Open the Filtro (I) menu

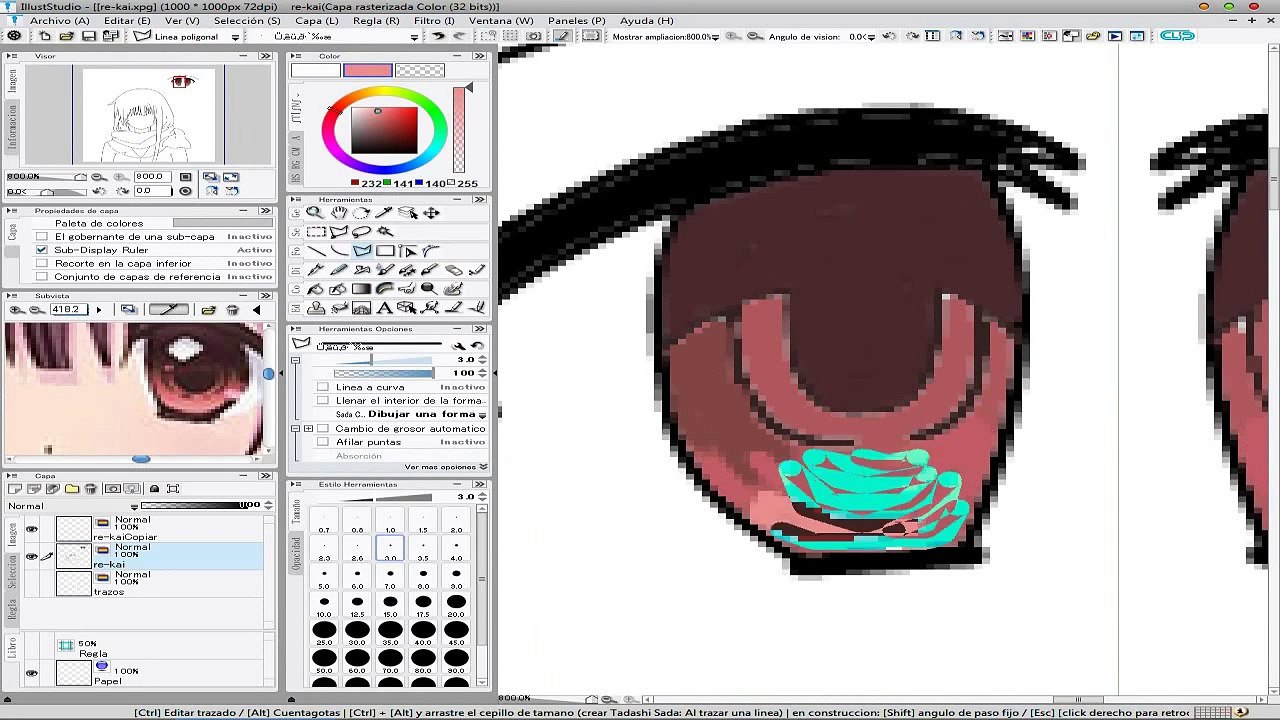[434, 20]
